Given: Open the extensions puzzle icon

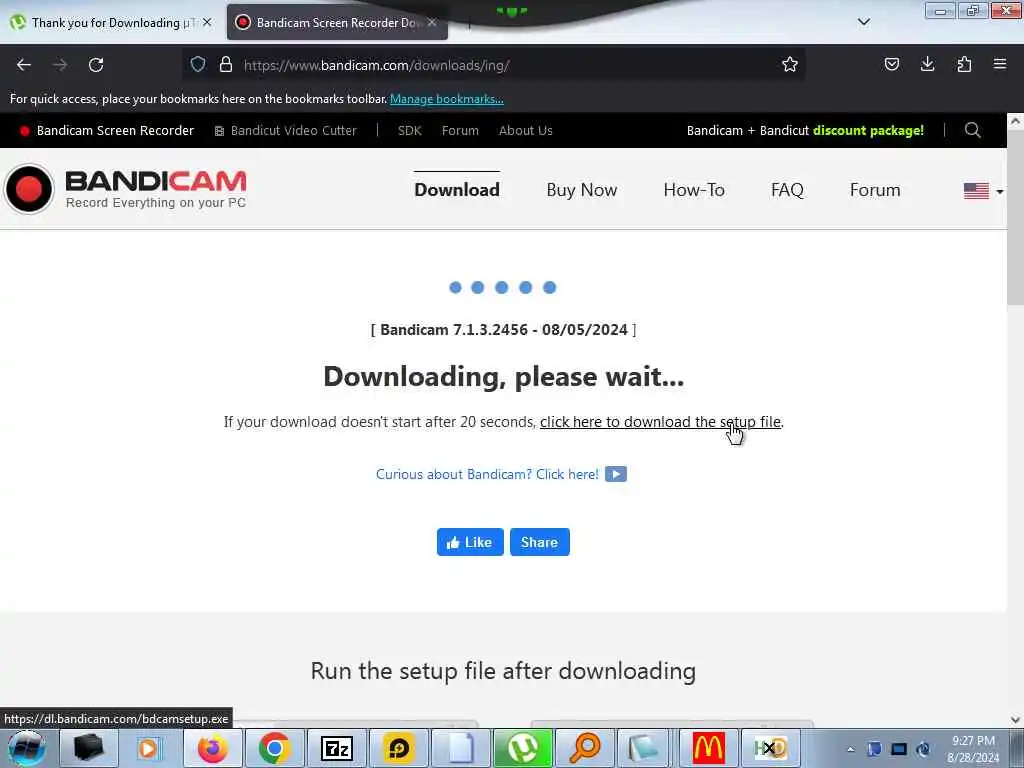Looking at the screenshot, I should click(964, 64).
